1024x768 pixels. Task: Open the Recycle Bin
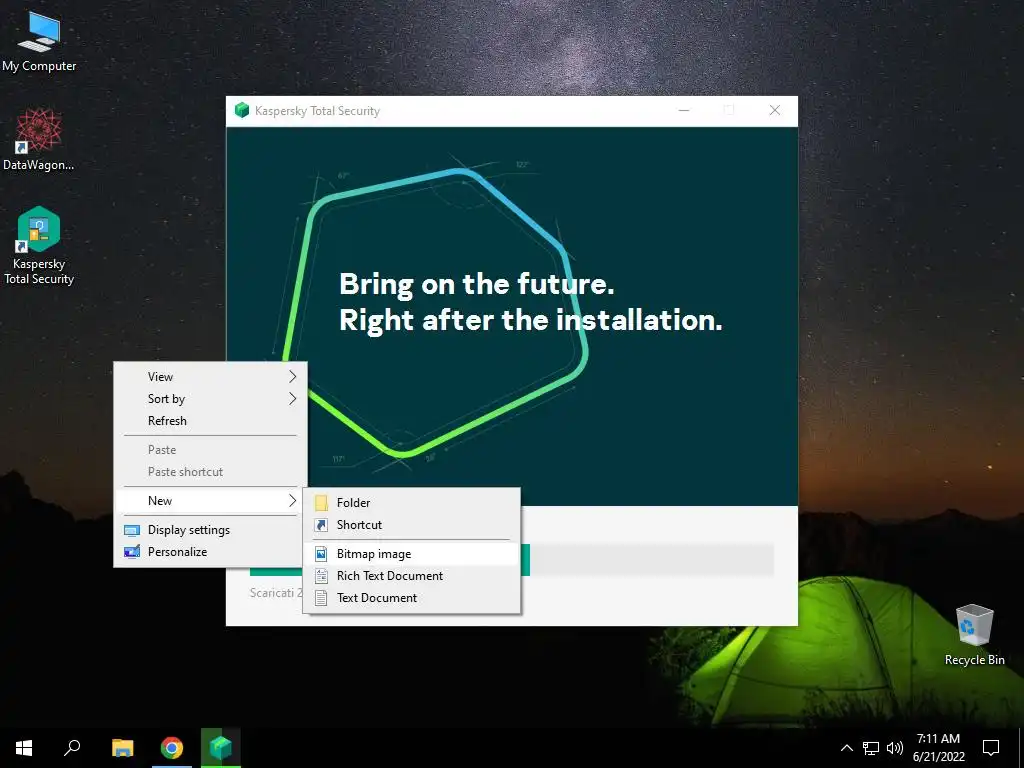(x=974, y=635)
